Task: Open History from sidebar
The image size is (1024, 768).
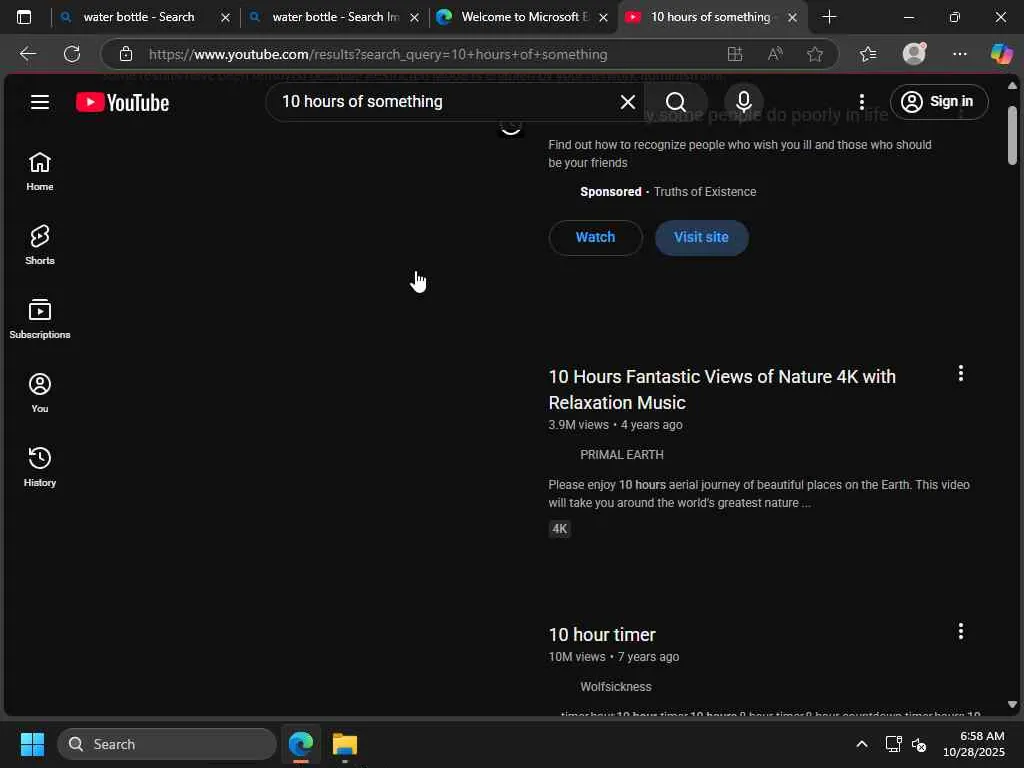Action: (40, 467)
